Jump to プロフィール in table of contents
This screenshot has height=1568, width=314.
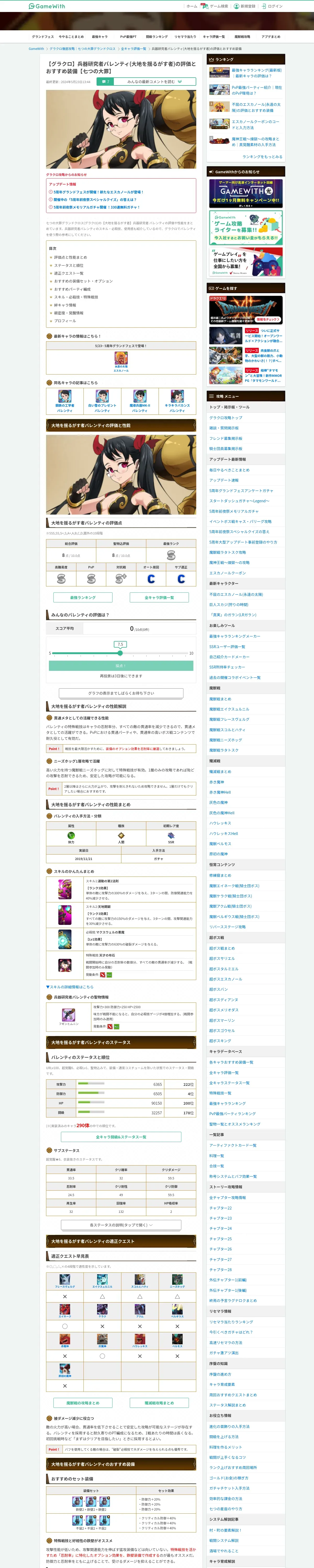click(x=65, y=320)
